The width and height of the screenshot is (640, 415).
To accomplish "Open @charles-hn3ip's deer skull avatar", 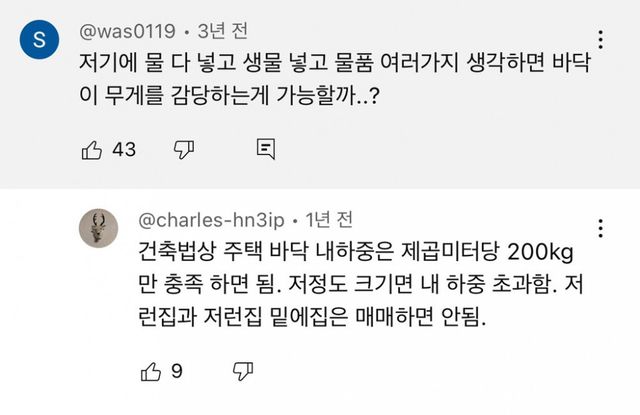I will (x=98, y=231).
